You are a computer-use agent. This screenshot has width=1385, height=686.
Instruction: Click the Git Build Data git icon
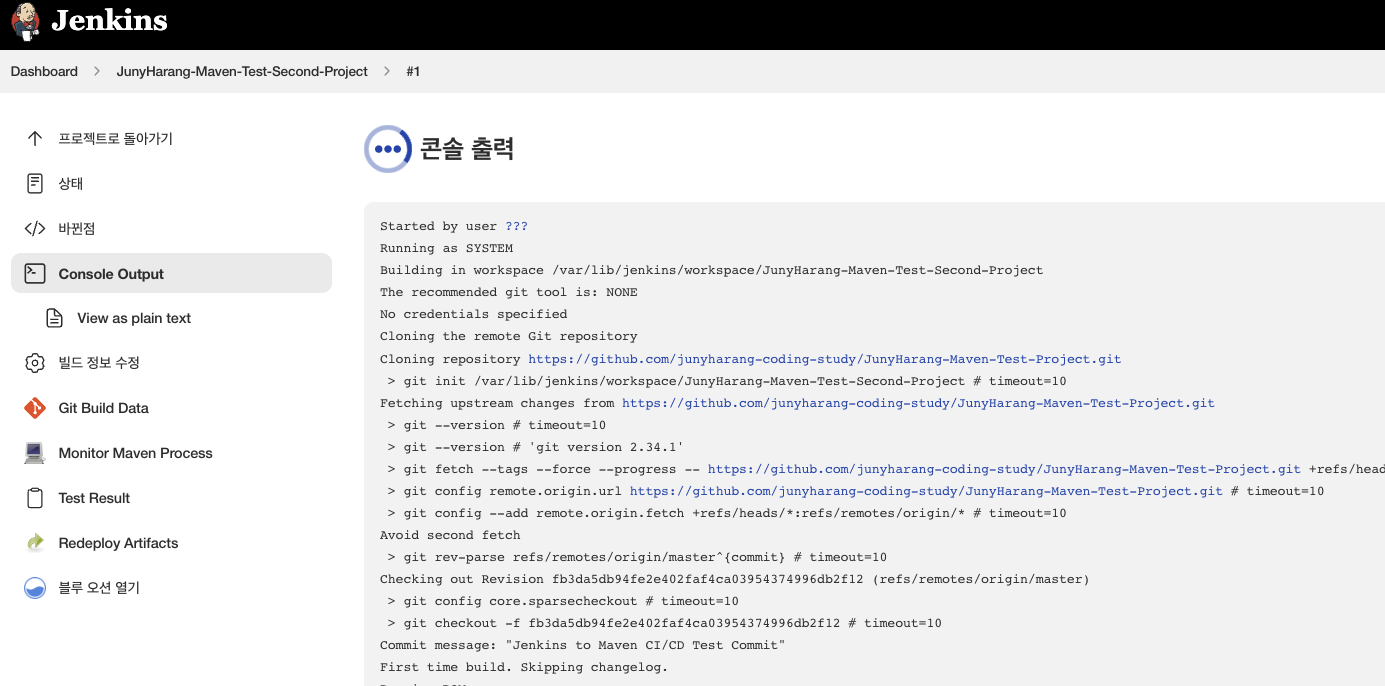click(x=35, y=408)
